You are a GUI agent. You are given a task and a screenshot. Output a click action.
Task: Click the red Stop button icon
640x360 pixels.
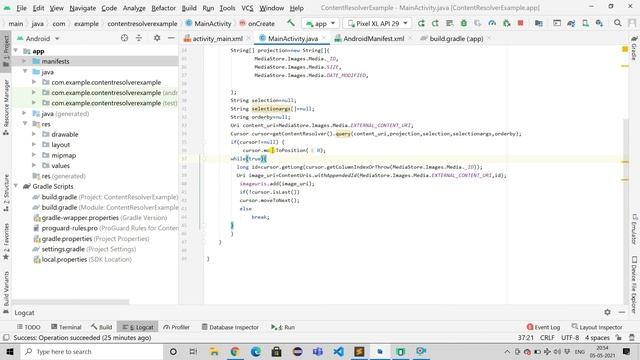point(520,23)
